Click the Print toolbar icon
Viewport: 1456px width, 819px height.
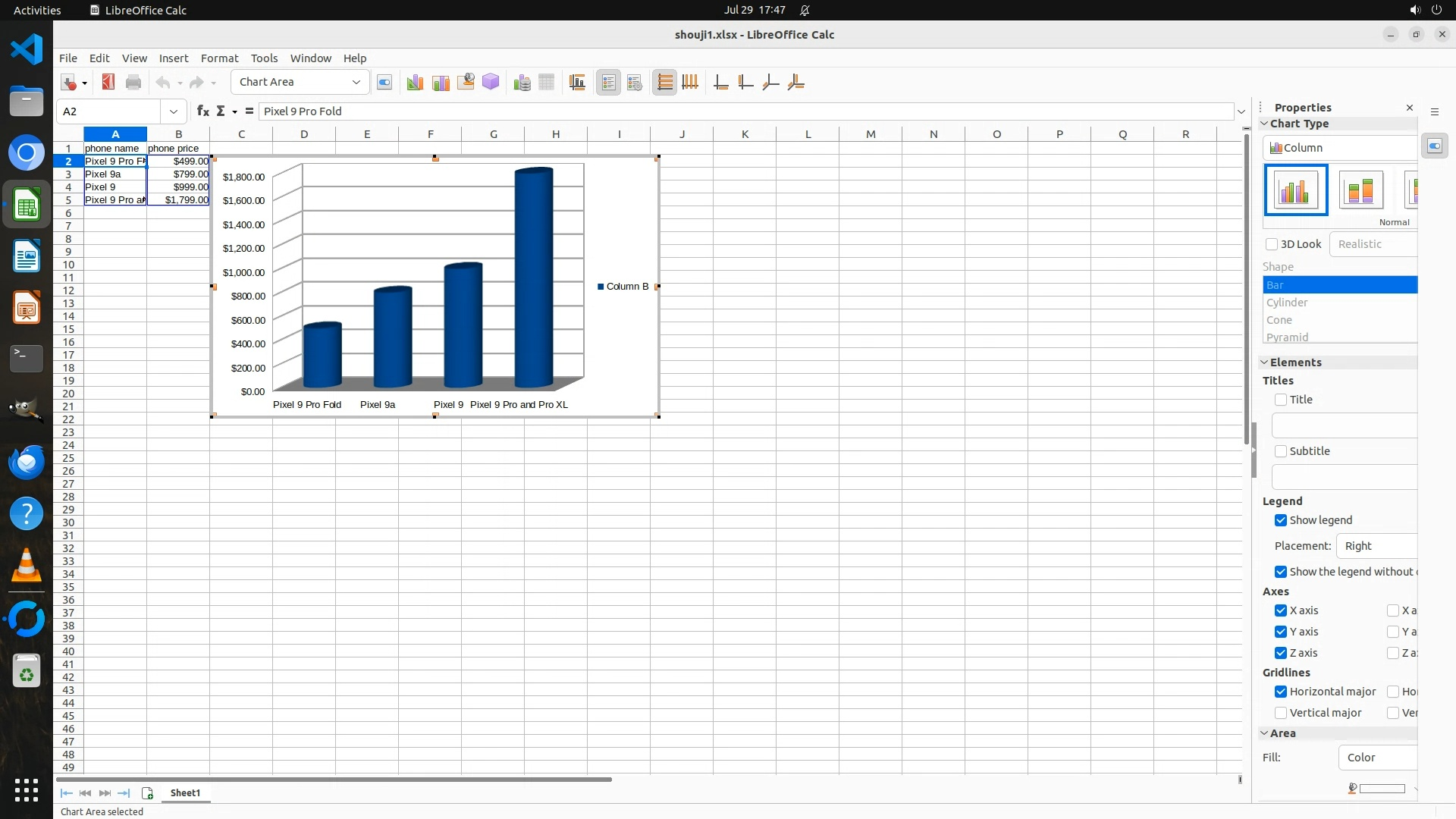(x=133, y=83)
